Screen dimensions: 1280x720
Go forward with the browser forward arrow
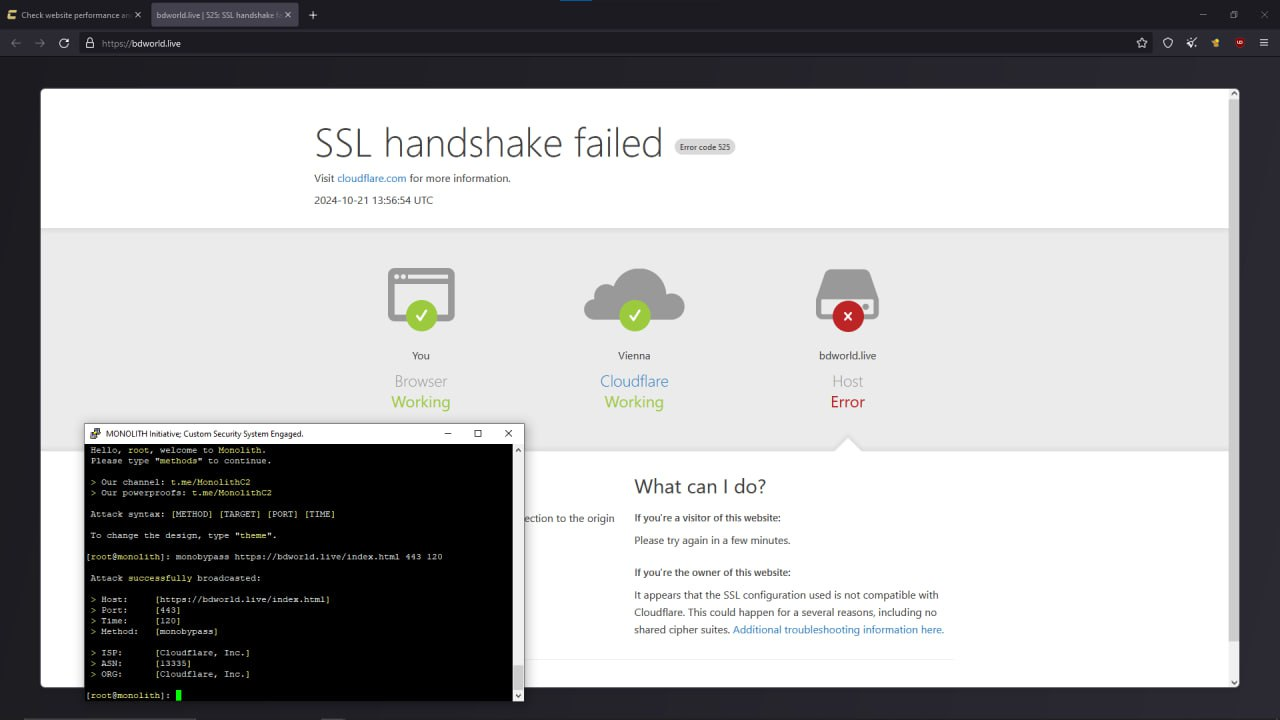tap(40, 43)
